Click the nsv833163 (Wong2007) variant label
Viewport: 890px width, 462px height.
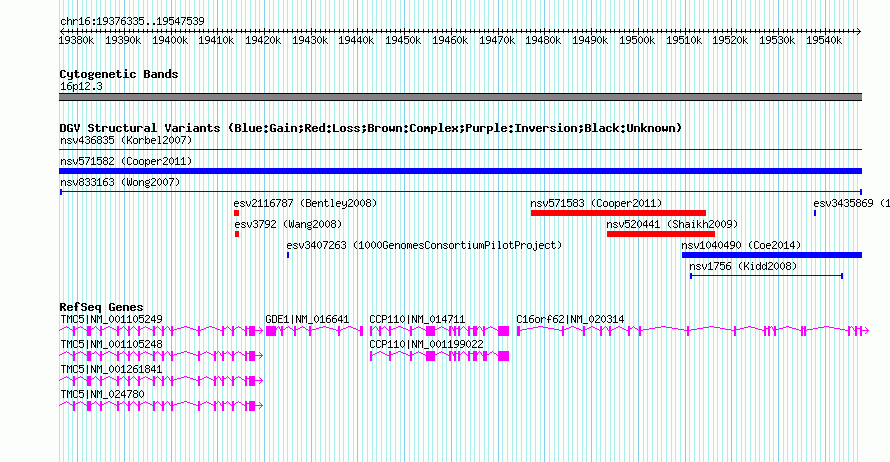click(120, 182)
